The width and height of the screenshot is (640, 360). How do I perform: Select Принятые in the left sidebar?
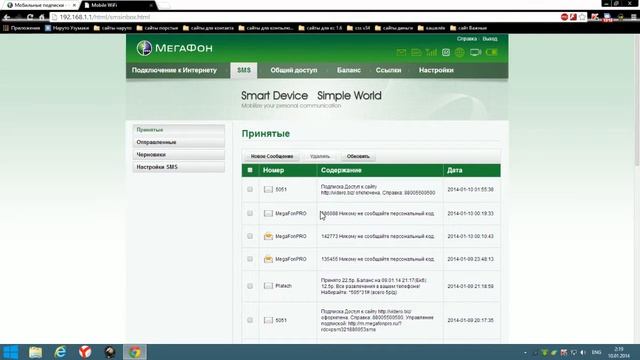179,130
